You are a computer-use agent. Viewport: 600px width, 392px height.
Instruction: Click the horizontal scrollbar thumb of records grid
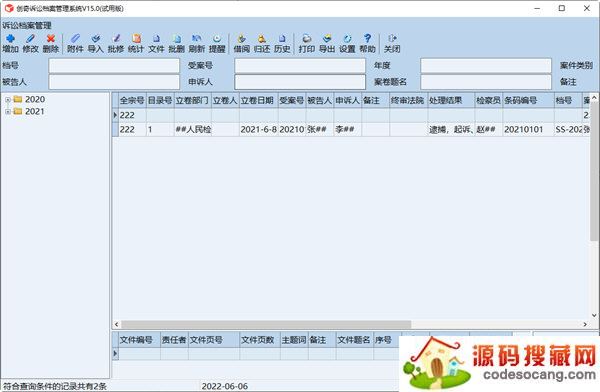[266, 324]
